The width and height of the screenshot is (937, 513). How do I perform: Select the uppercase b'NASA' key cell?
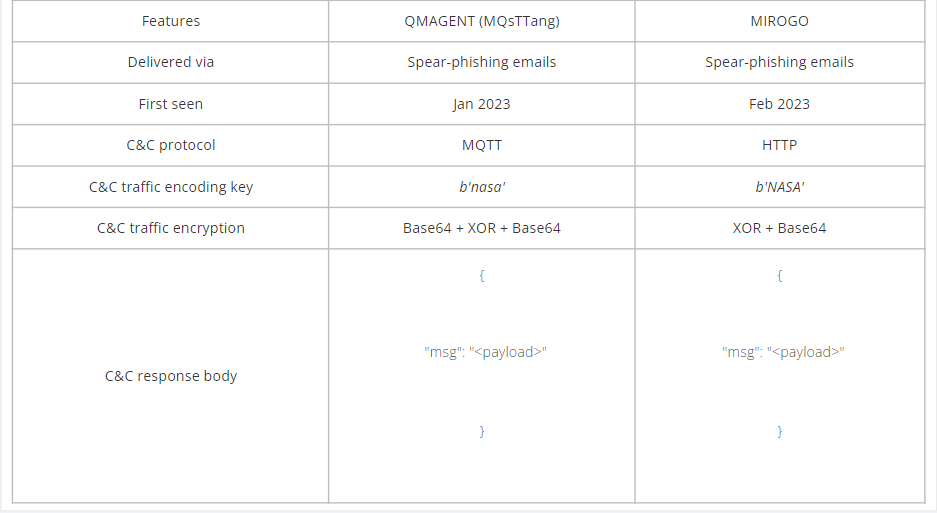[779, 187]
